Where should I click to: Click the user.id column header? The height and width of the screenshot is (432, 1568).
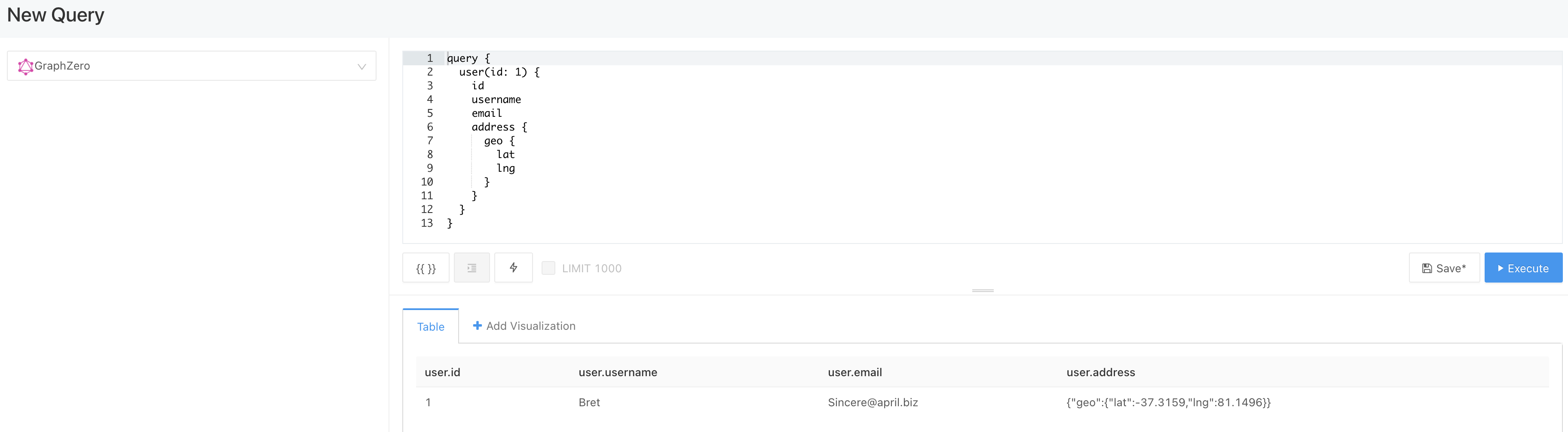point(443,372)
